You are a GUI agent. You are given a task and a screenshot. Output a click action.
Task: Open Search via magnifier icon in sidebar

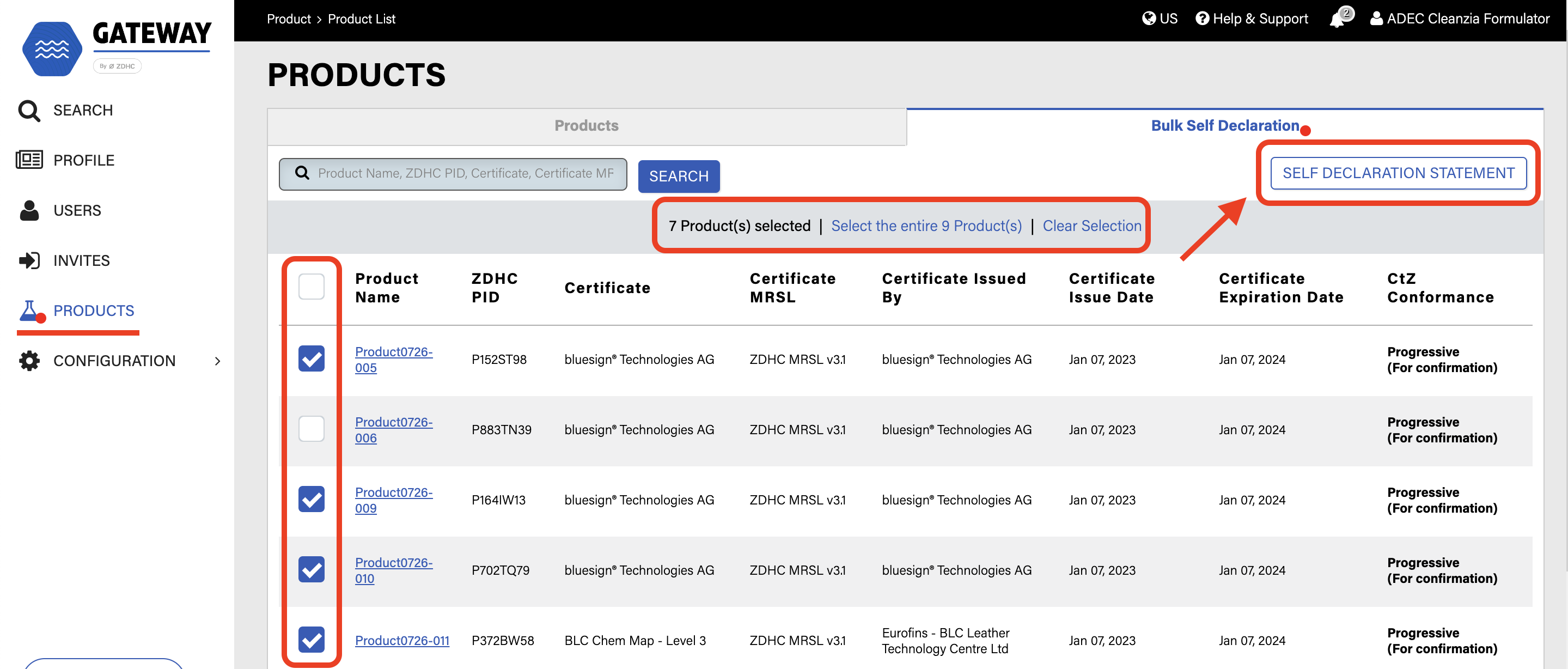pos(29,111)
